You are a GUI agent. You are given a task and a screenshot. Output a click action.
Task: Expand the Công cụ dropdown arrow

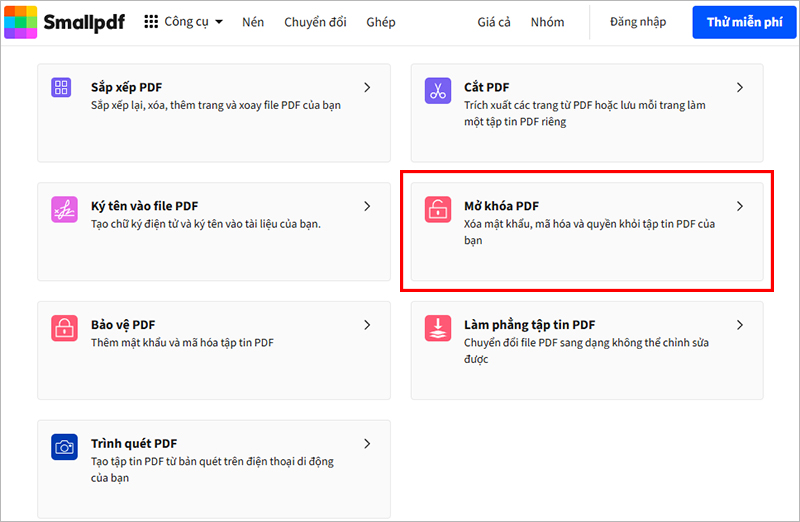(x=219, y=22)
